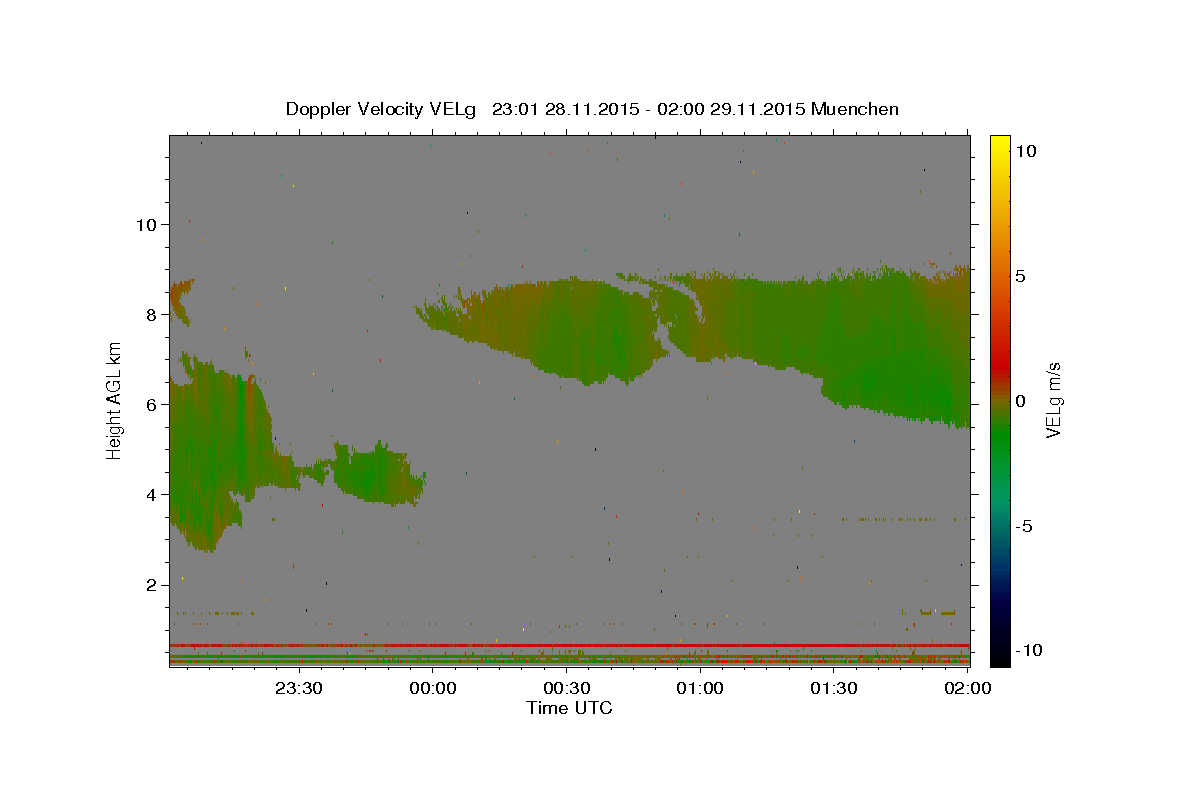This screenshot has width=1200, height=800.
Task: Click the 'Height AGL km' axis label
Action: 115,399
